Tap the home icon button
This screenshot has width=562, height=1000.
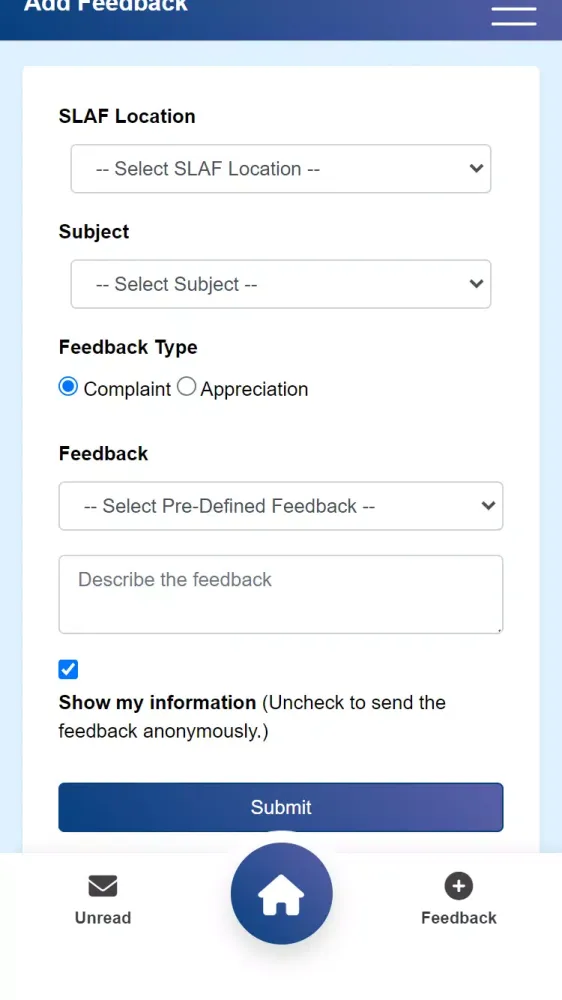point(281,893)
